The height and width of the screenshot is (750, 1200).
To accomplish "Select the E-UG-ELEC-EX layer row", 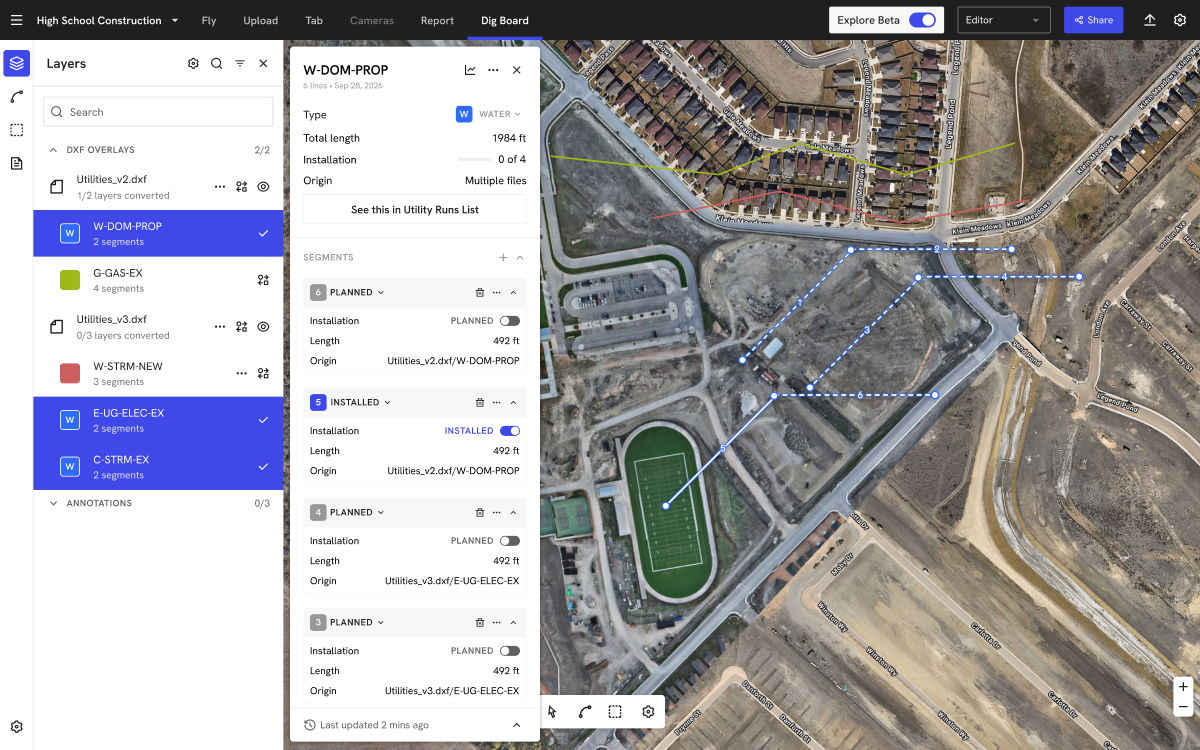I will point(158,420).
